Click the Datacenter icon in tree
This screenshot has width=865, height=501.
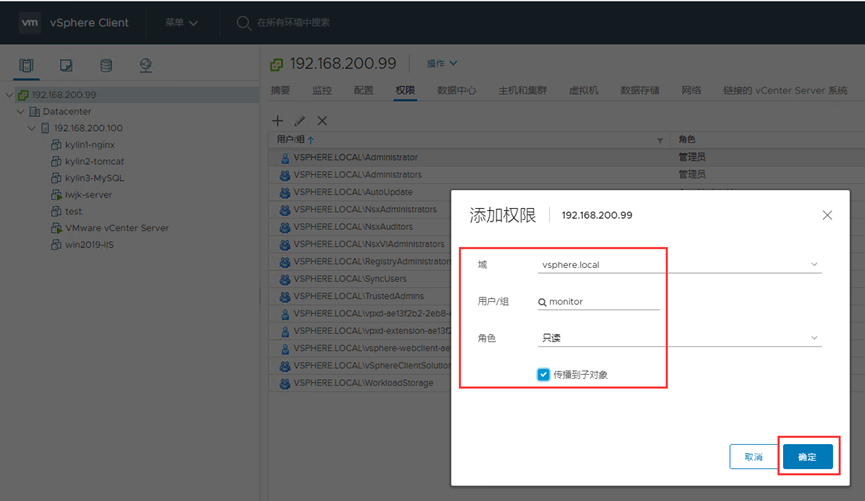pos(34,111)
